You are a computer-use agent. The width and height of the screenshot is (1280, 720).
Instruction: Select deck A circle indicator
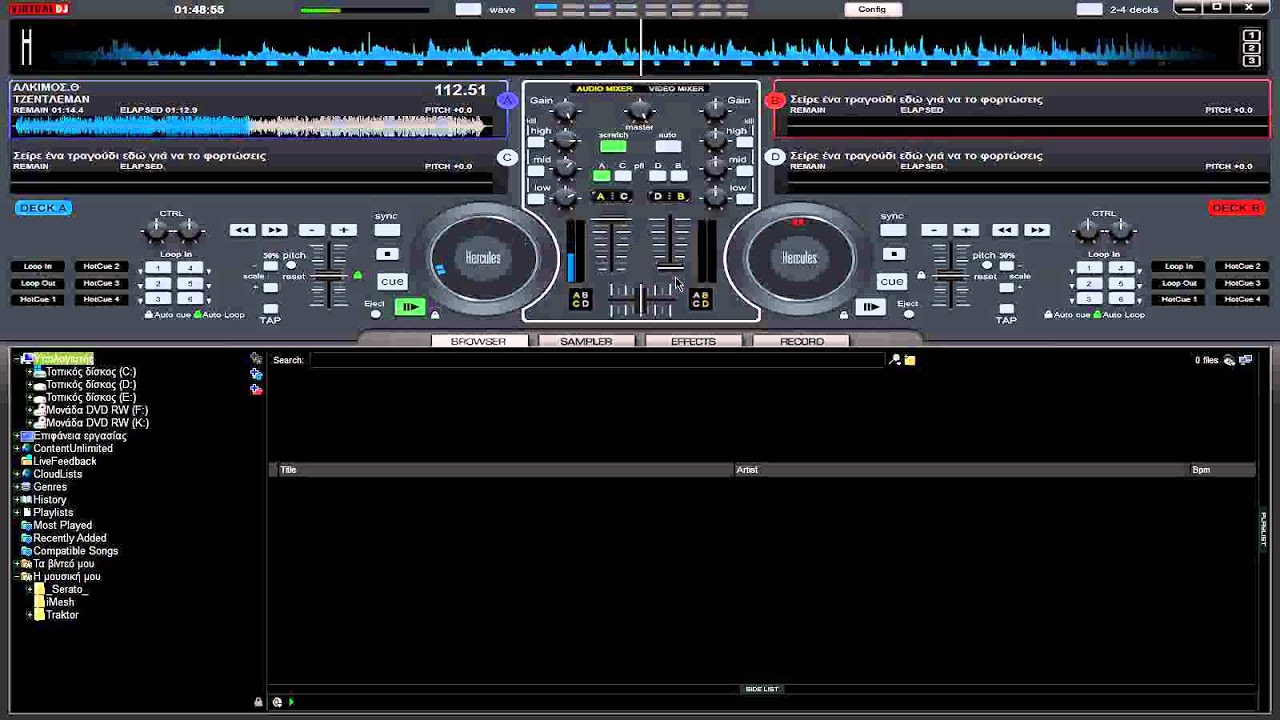(x=507, y=100)
